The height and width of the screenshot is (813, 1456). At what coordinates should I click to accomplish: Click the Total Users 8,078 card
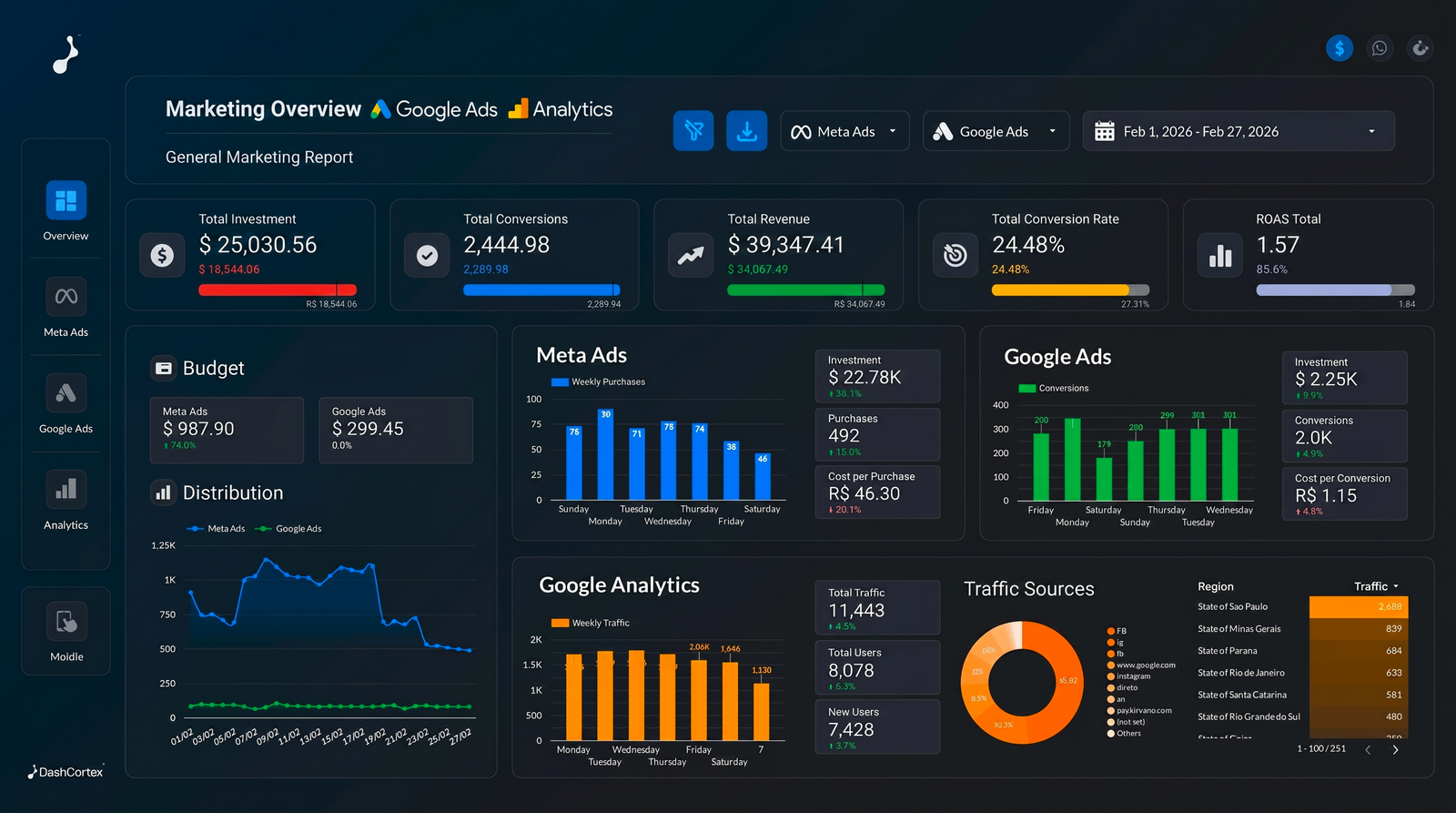[877, 667]
